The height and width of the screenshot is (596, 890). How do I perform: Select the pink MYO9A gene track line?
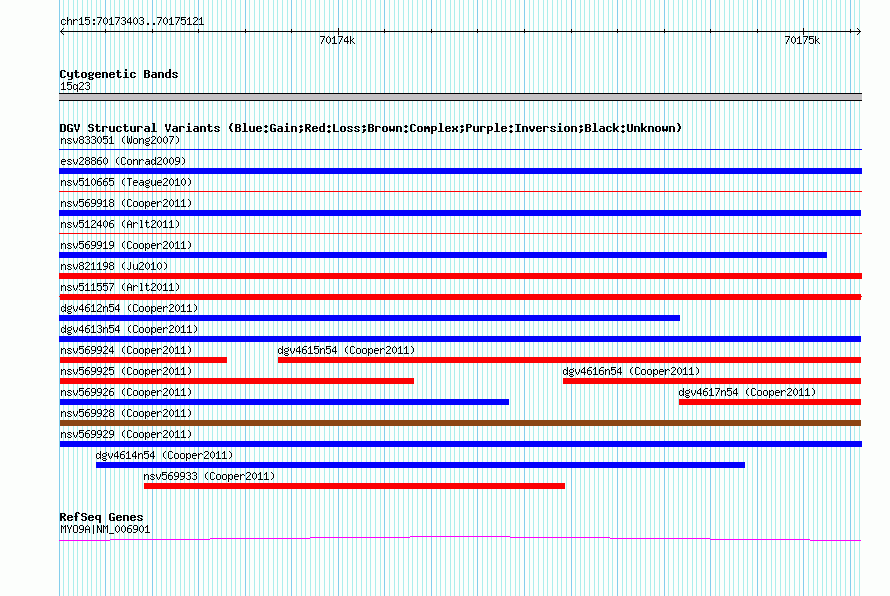460,538
